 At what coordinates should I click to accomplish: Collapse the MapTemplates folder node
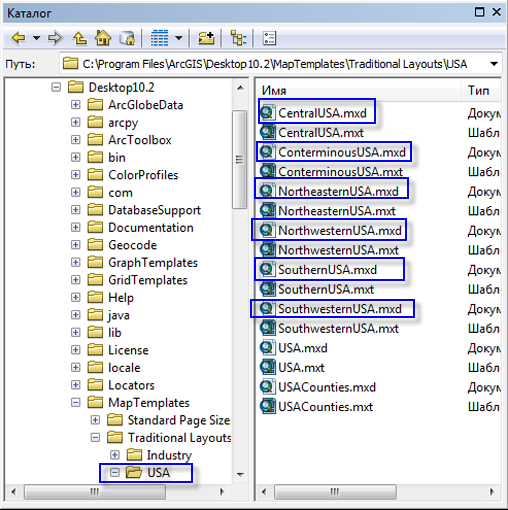(x=76, y=403)
